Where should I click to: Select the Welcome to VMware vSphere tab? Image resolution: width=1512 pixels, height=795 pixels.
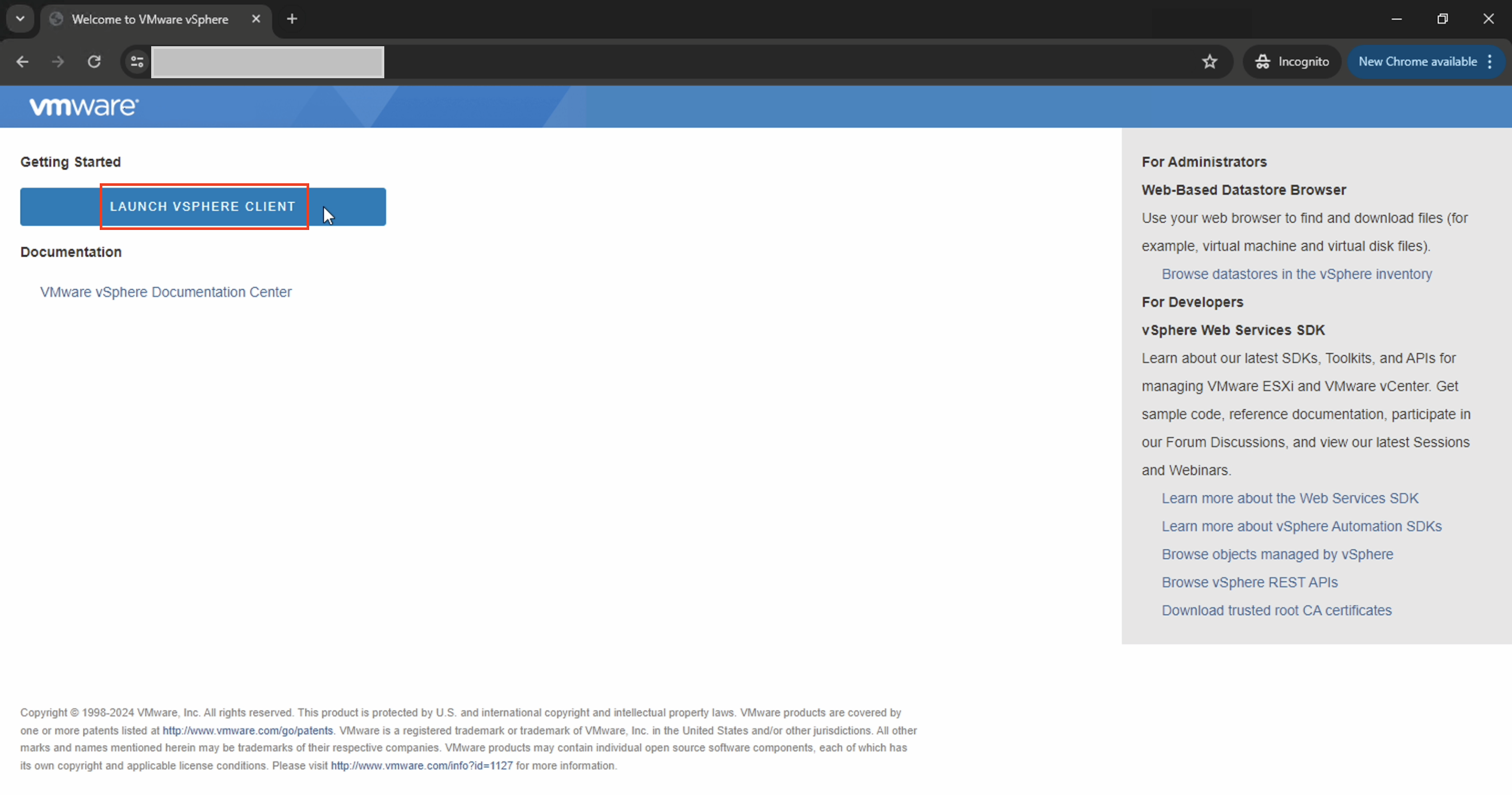[x=150, y=19]
